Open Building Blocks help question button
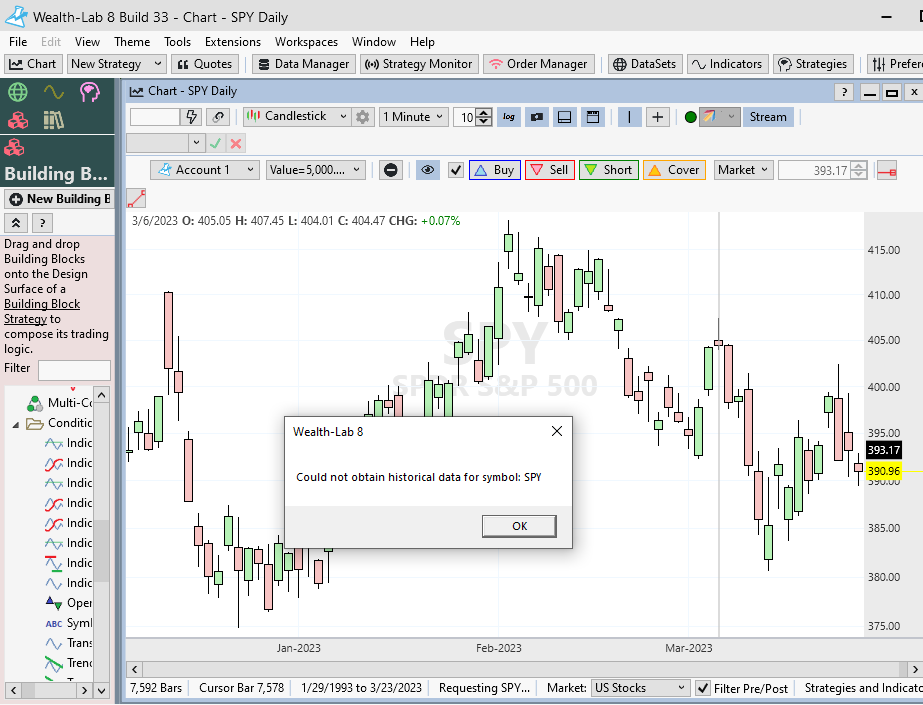The height and width of the screenshot is (705, 923). click(42, 223)
